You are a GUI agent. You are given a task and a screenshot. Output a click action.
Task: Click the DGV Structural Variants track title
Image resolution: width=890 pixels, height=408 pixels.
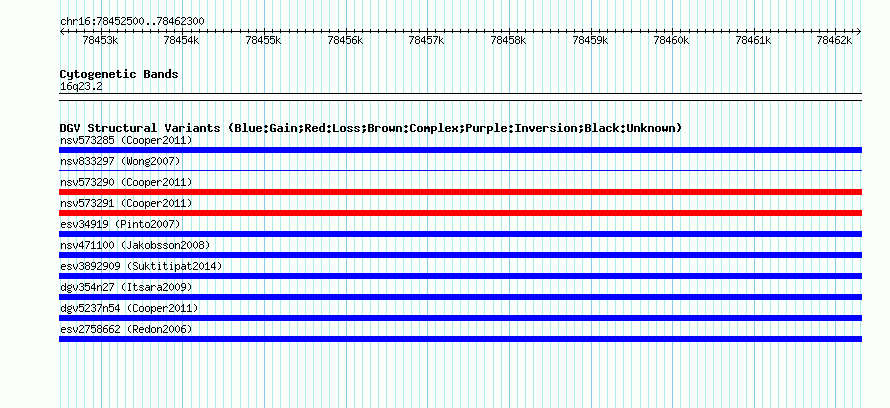click(371, 128)
